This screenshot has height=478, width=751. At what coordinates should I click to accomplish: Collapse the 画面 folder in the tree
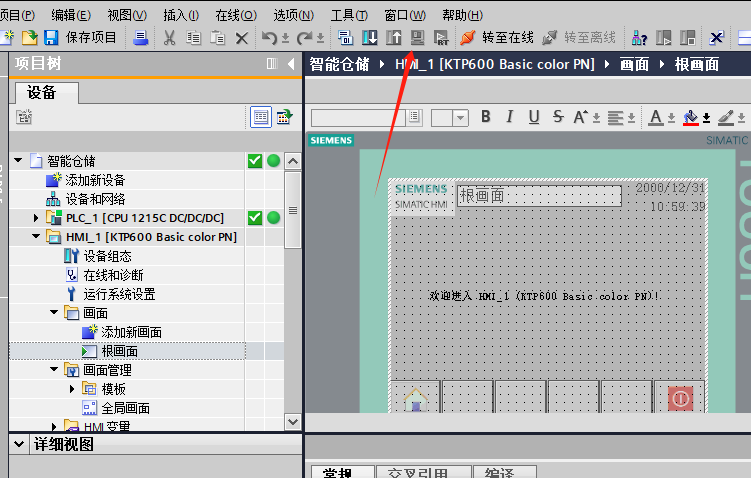[55, 313]
